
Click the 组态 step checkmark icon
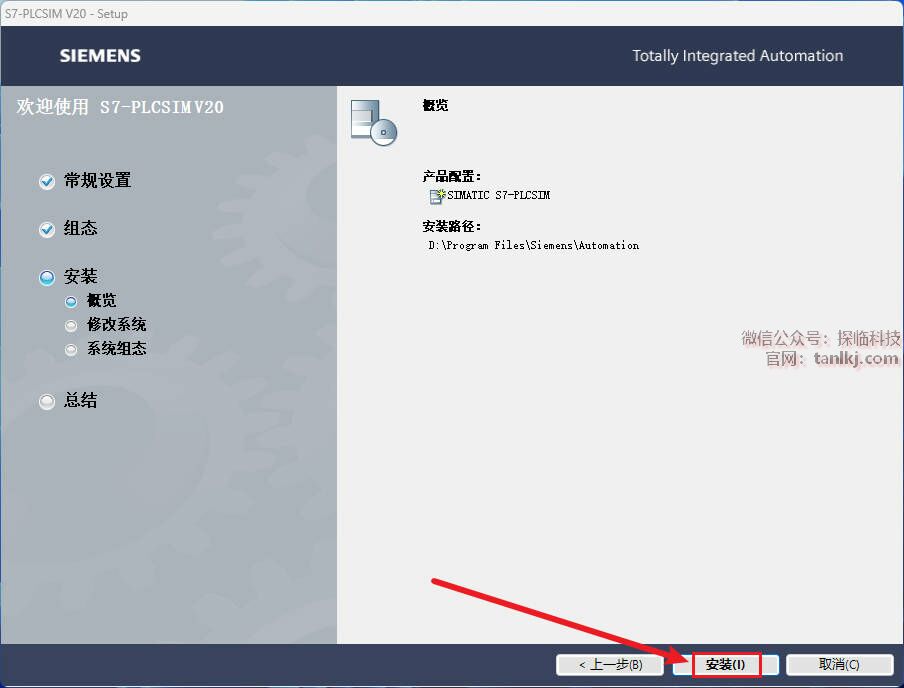pyautogui.click(x=47, y=230)
